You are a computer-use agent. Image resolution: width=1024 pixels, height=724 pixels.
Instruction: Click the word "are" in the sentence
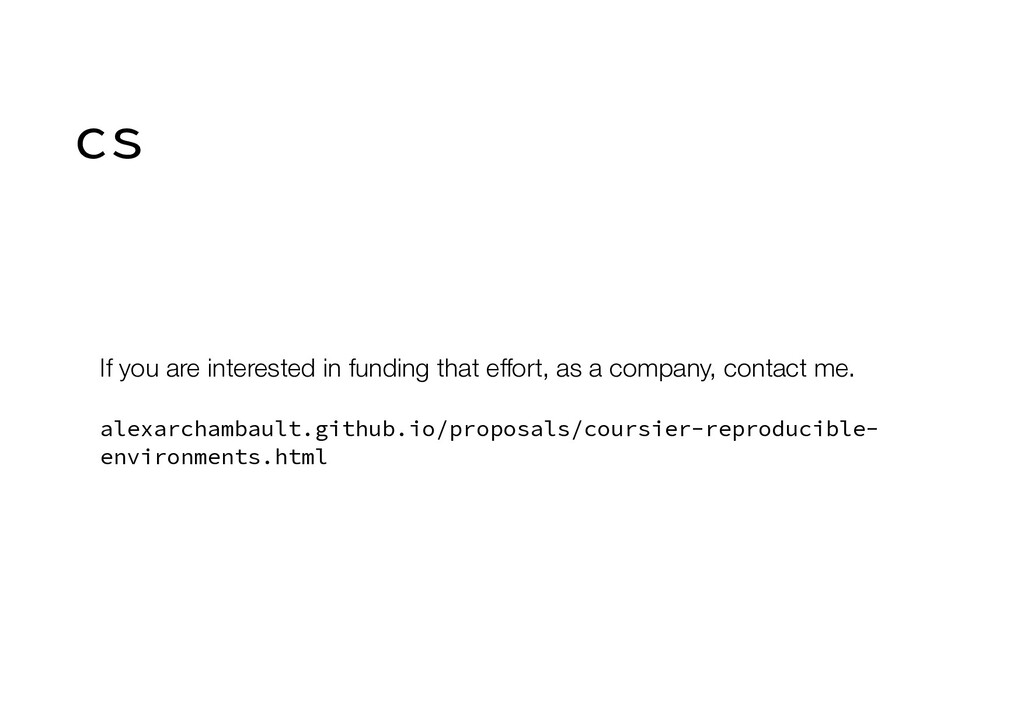coord(183,370)
